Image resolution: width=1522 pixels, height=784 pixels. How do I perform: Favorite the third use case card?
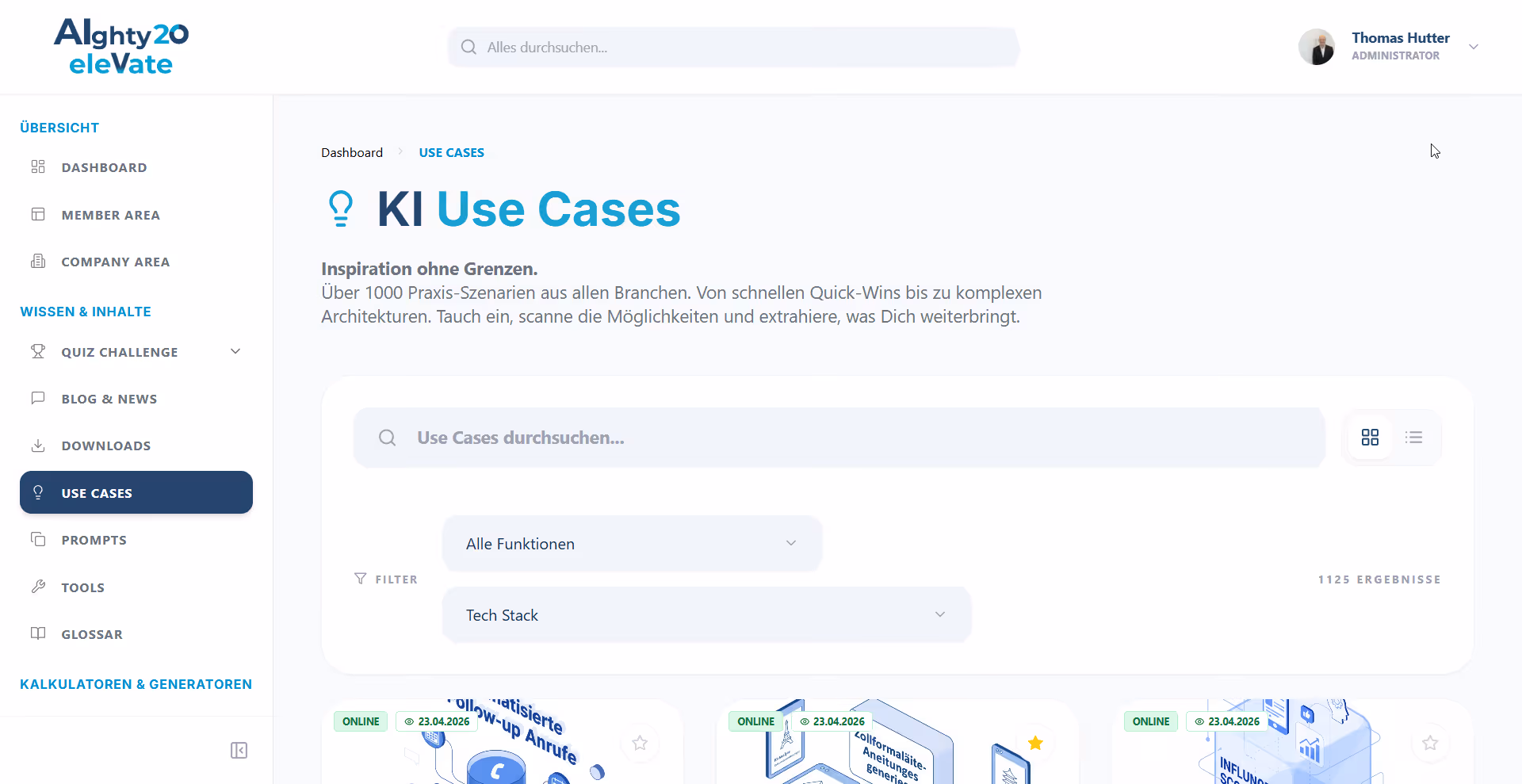click(1430, 743)
